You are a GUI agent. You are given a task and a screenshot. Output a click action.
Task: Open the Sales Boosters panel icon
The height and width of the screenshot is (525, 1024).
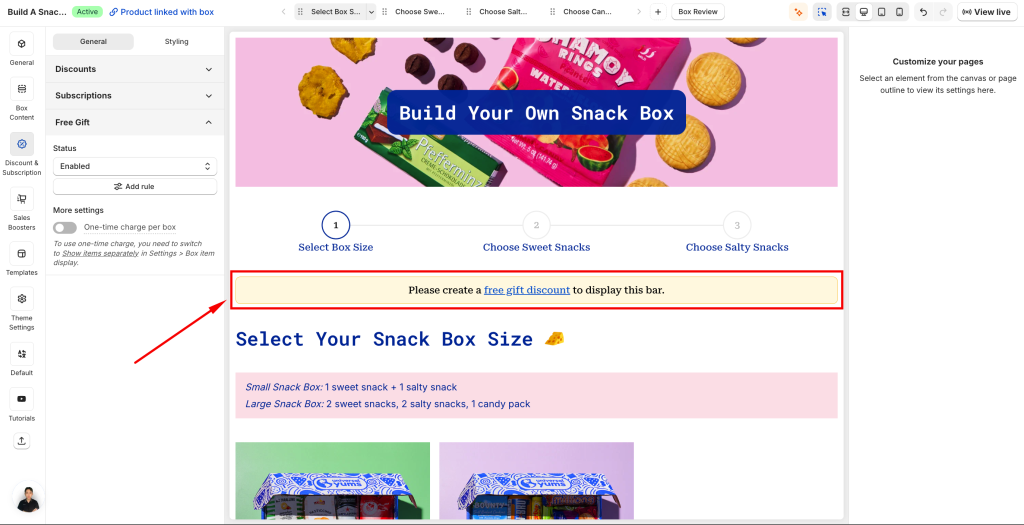pos(22,199)
